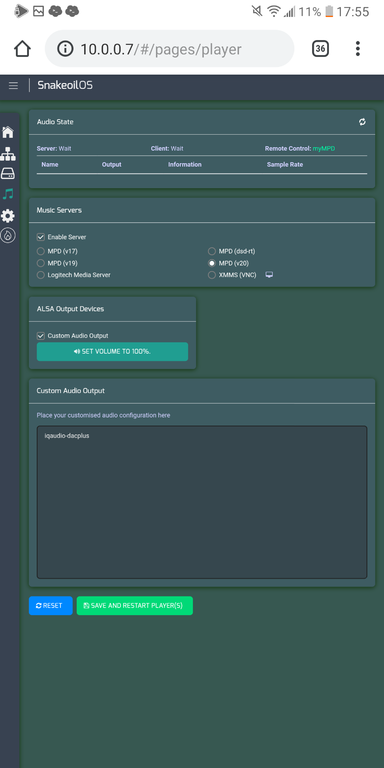
Task: Select the XMMS (VNC) radio option
Action: [x=212, y=275]
